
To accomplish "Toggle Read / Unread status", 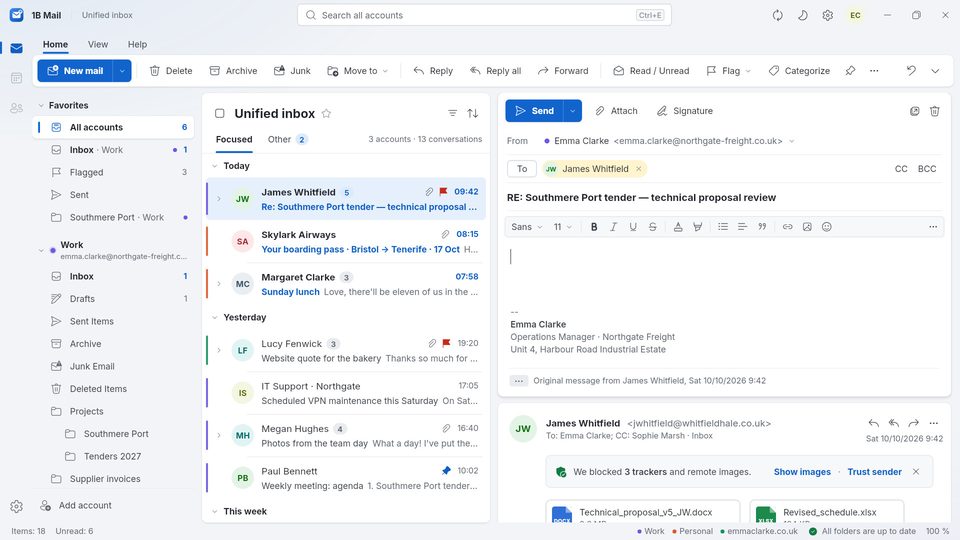I will (651, 71).
